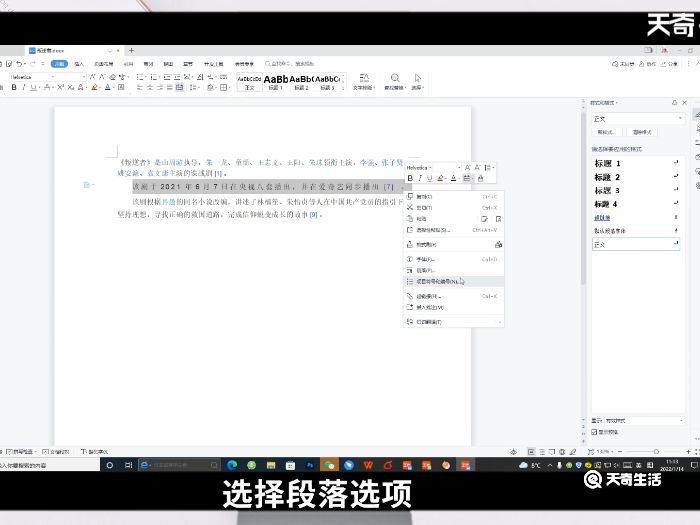700x525 pixels.
Task: Click Underline in the ribbon toolbar
Action: pos(33,88)
